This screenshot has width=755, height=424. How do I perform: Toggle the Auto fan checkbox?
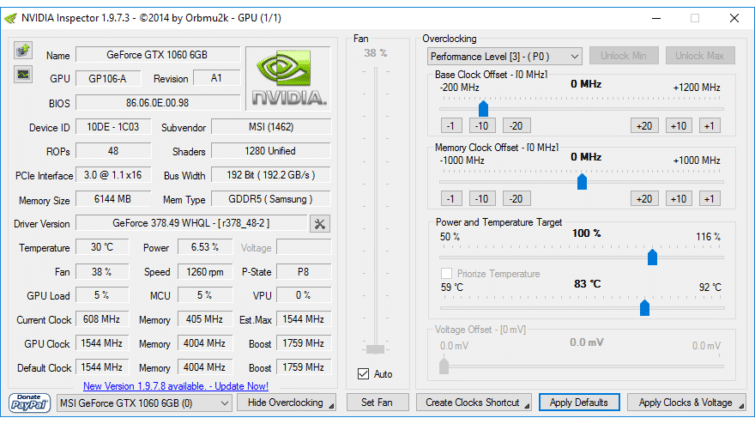tap(364, 374)
